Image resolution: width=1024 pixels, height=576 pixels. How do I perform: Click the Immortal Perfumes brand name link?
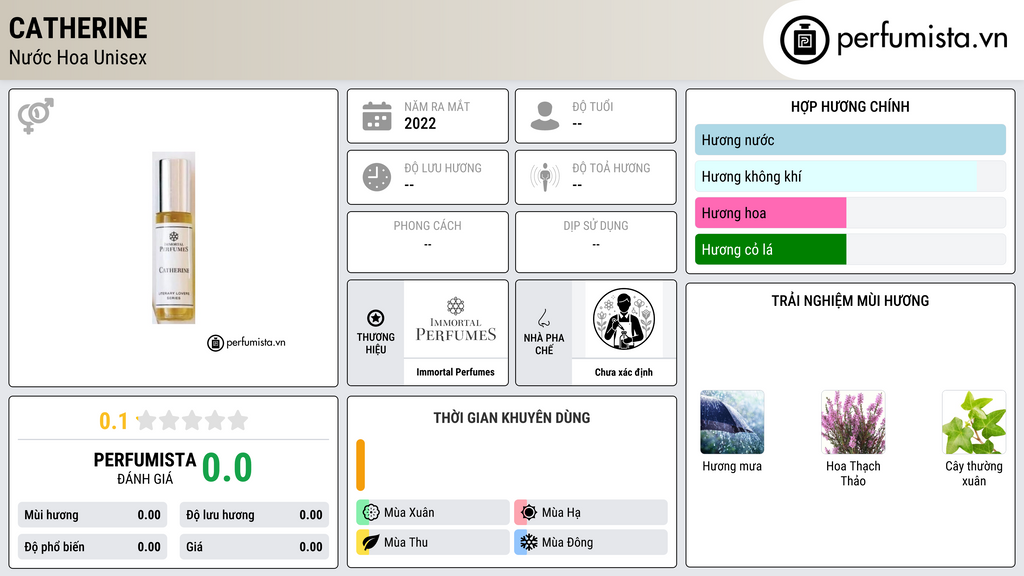(455, 372)
